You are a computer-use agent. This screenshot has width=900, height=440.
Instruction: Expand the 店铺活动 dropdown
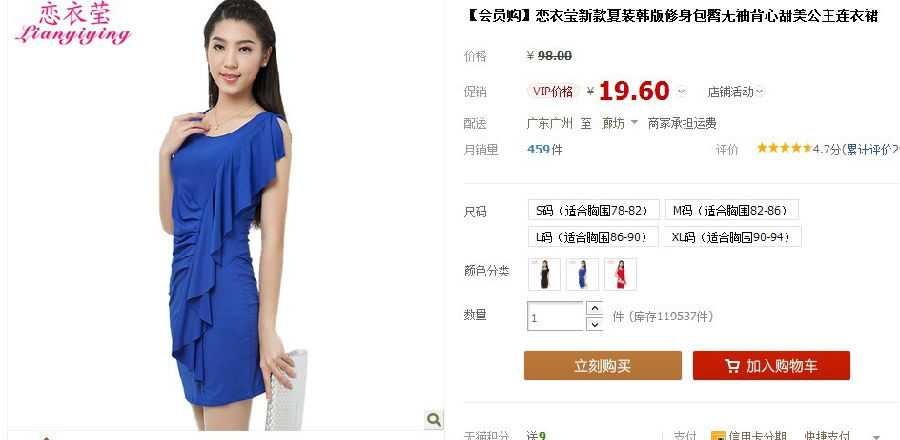(736, 91)
